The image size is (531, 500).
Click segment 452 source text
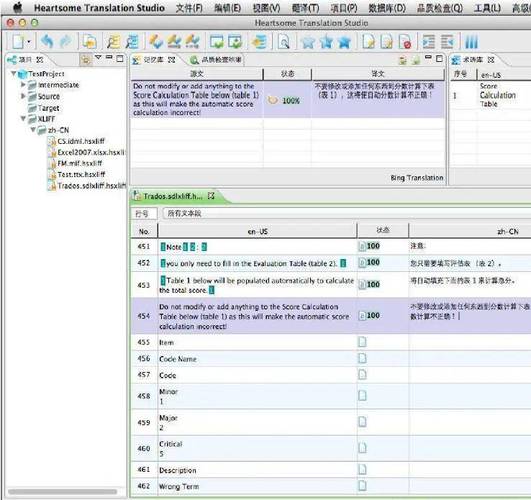[x=253, y=263]
